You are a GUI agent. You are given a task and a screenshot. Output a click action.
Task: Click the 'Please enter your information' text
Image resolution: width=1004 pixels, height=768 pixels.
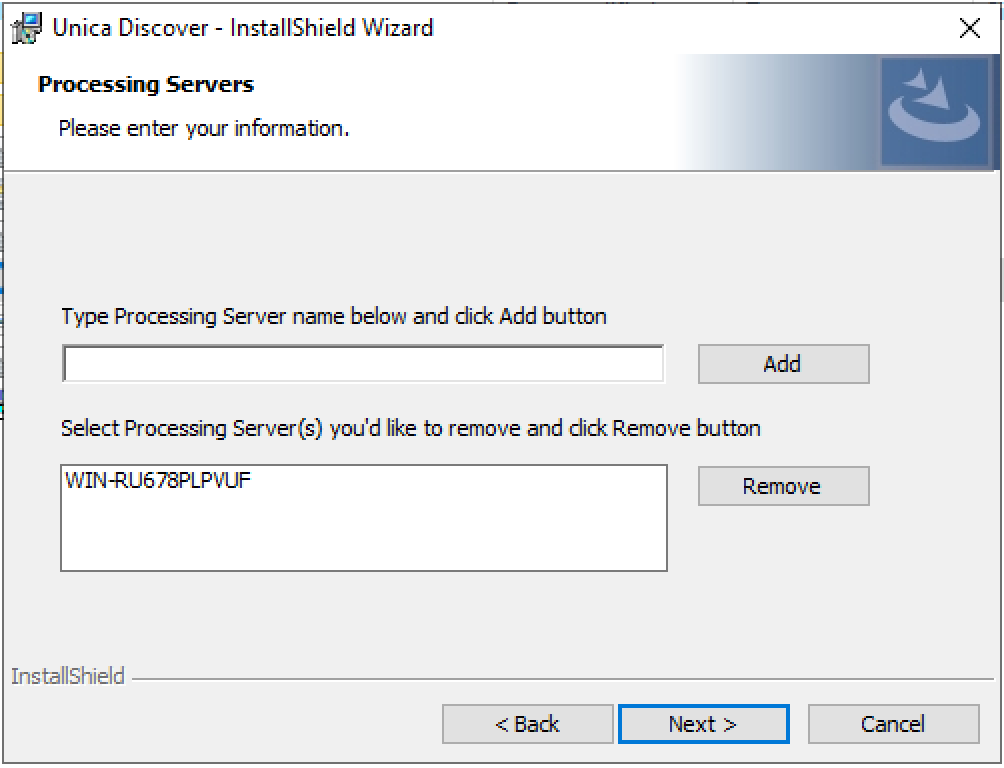pyautogui.click(x=204, y=128)
